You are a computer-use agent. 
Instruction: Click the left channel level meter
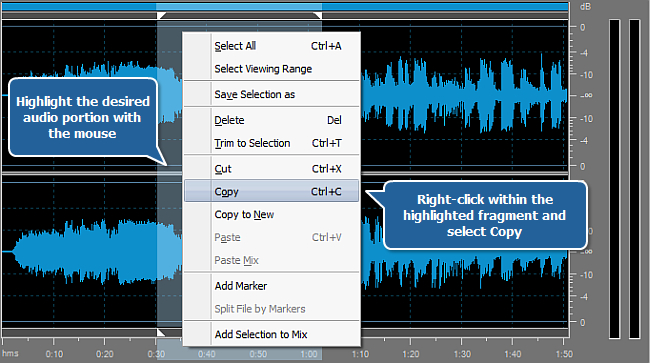[614, 179]
